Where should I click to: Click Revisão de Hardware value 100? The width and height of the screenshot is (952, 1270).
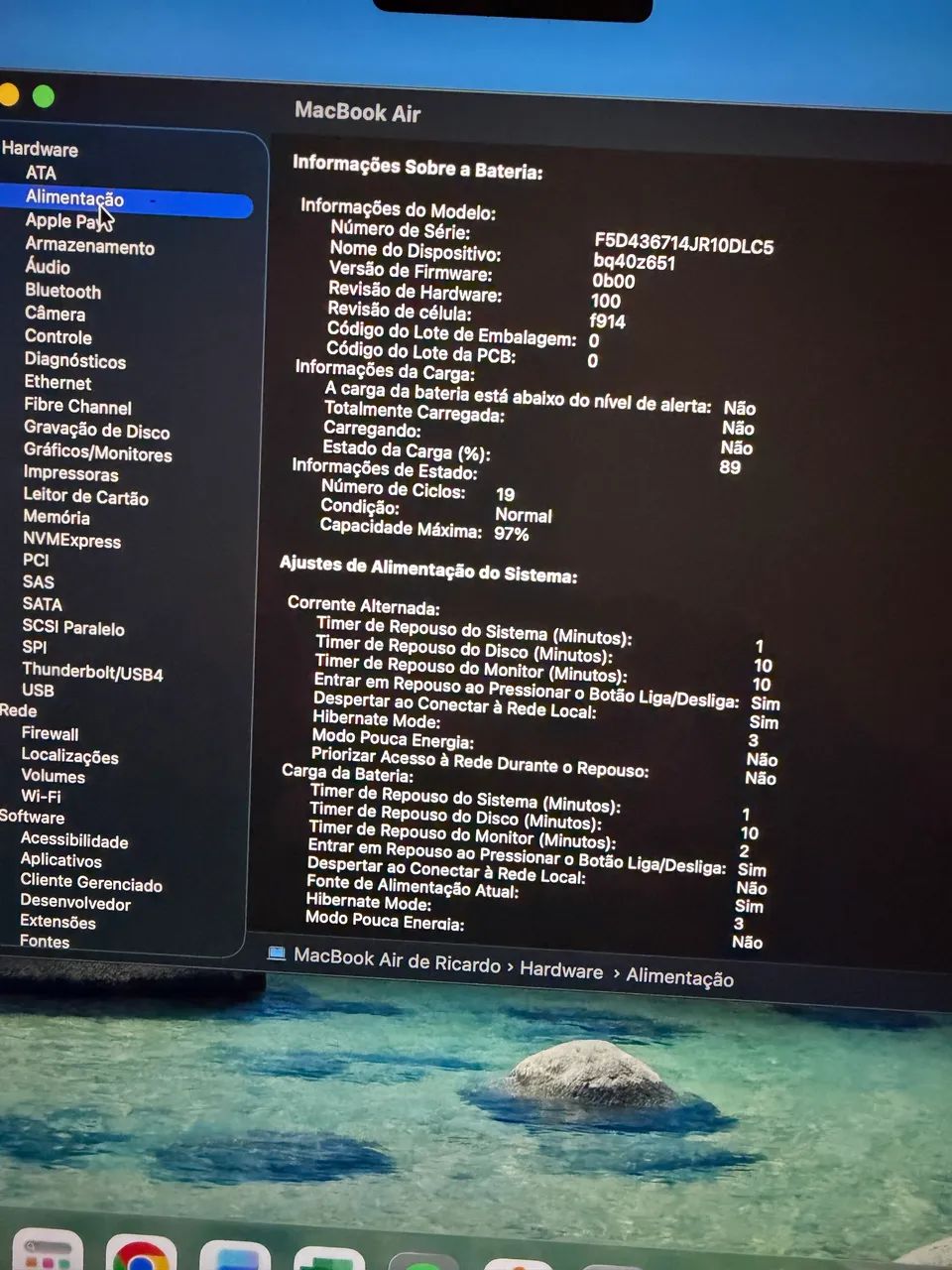605,302
